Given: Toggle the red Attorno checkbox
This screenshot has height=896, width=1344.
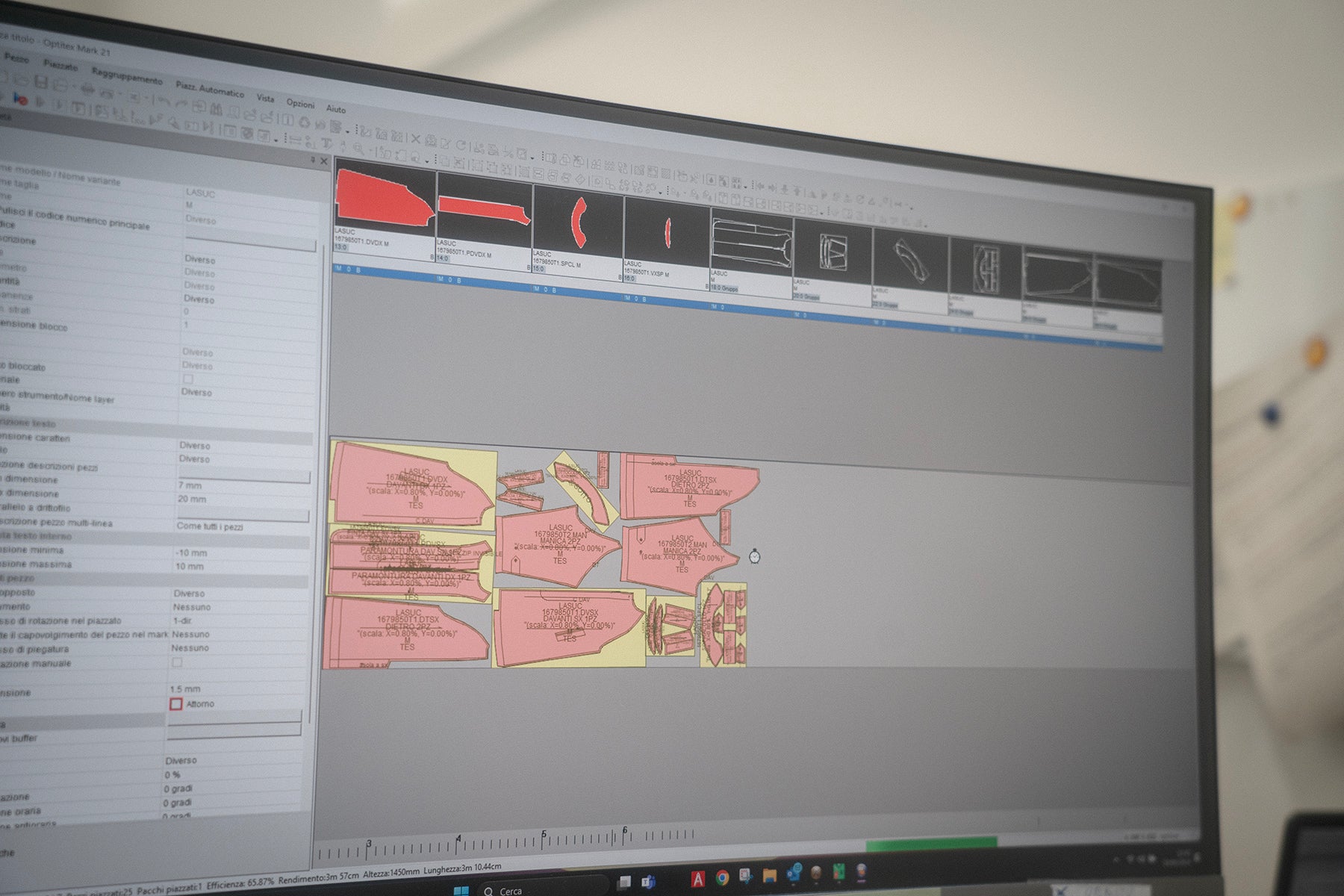Looking at the screenshot, I should [x=176, y=703].
